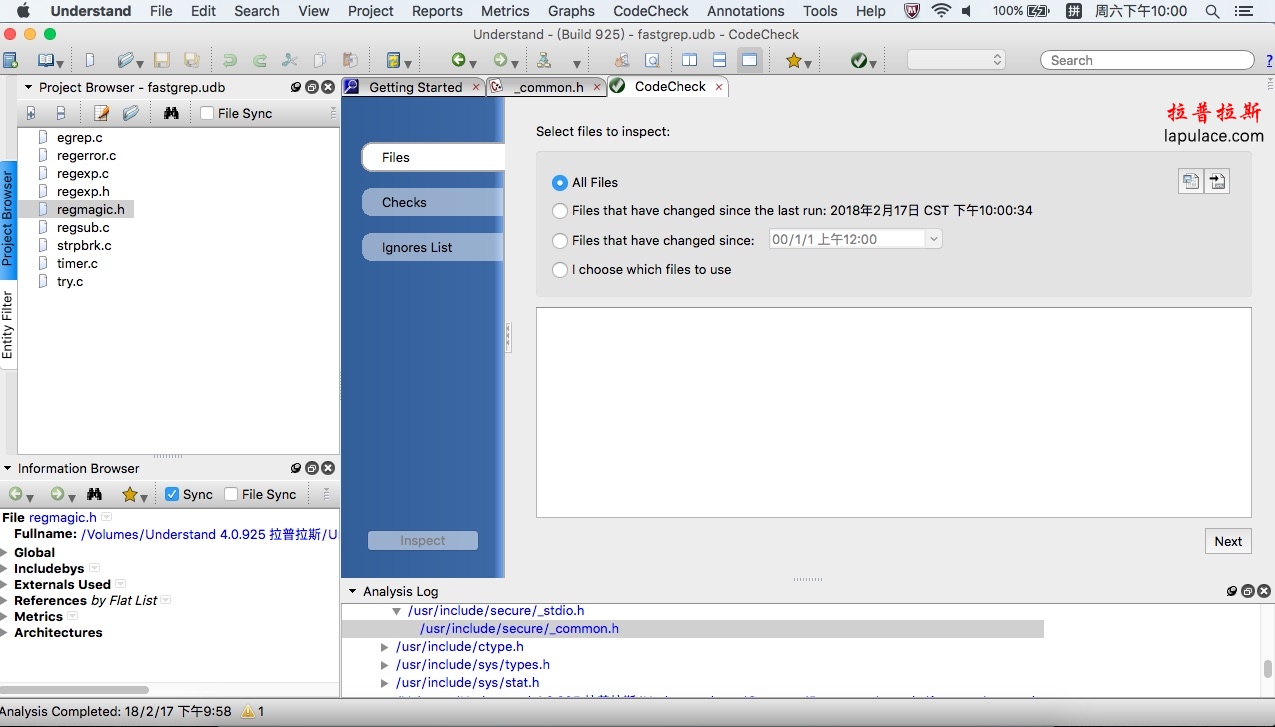Expand the Global section

tap(5, 552)
